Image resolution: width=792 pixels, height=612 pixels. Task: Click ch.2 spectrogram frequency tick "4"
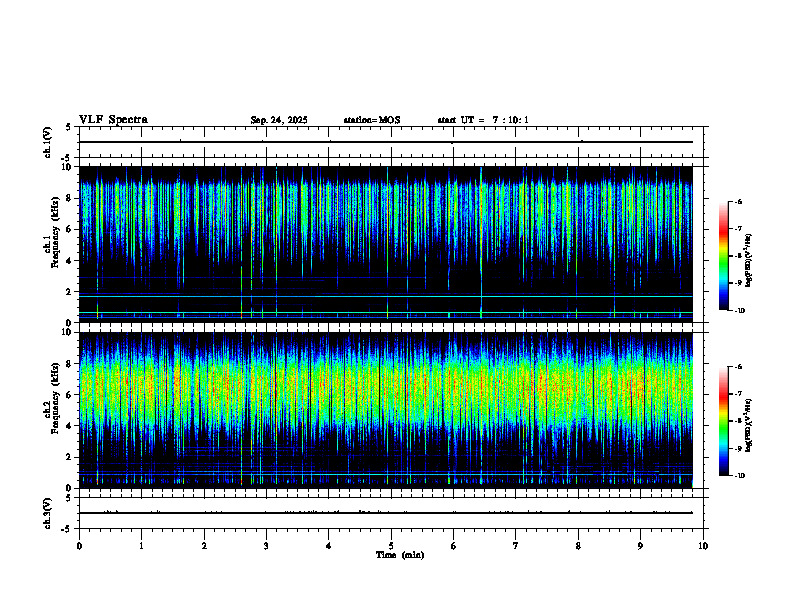70,426
